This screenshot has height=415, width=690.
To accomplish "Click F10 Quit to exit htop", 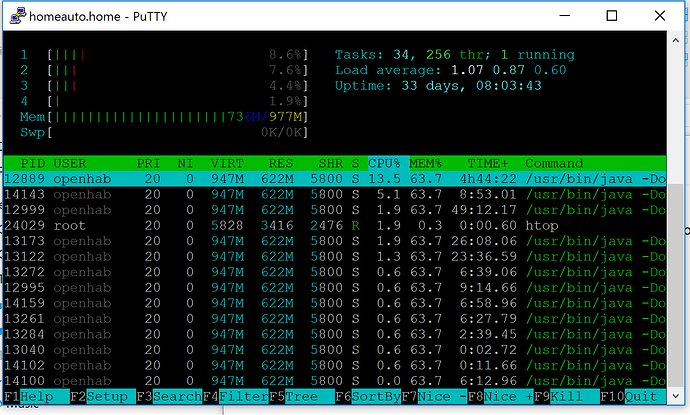I will tap(640, 396).
